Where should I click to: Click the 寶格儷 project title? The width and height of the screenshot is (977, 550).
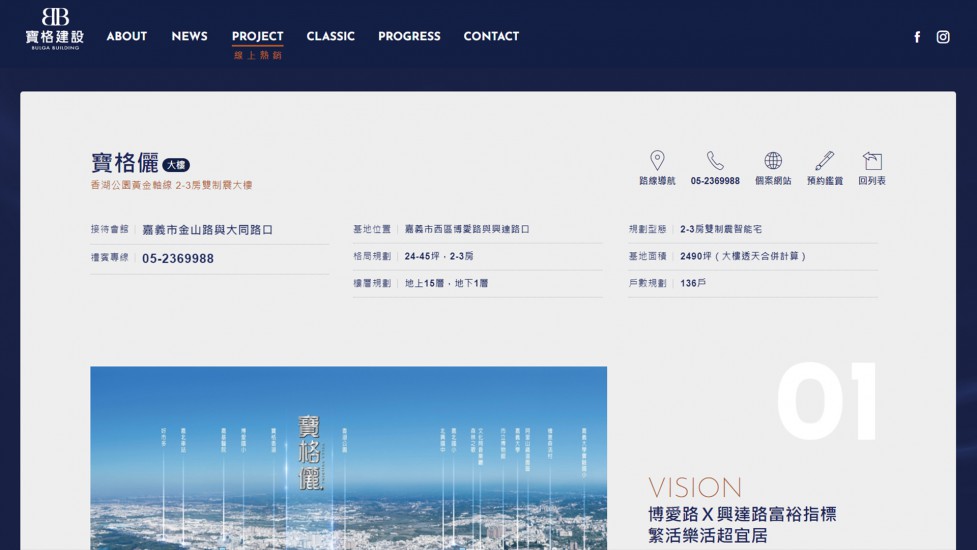click(125, 163)
